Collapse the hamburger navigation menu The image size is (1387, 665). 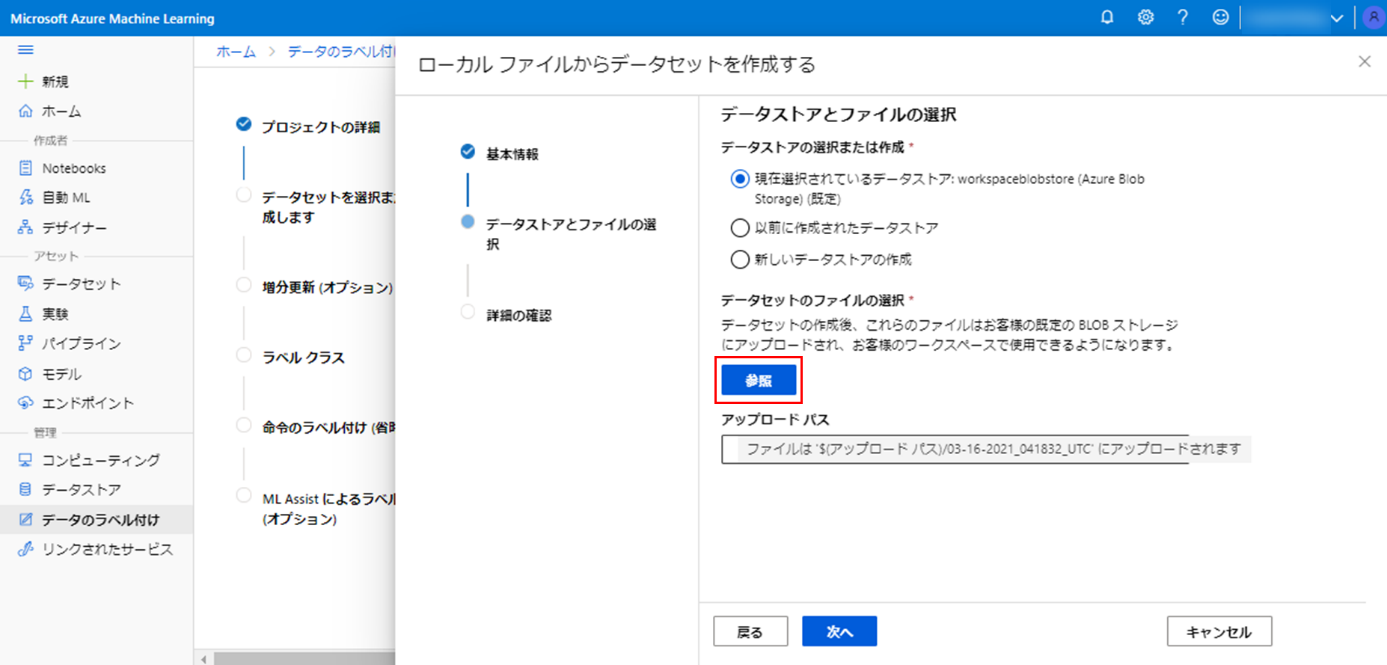pos(26,50)
